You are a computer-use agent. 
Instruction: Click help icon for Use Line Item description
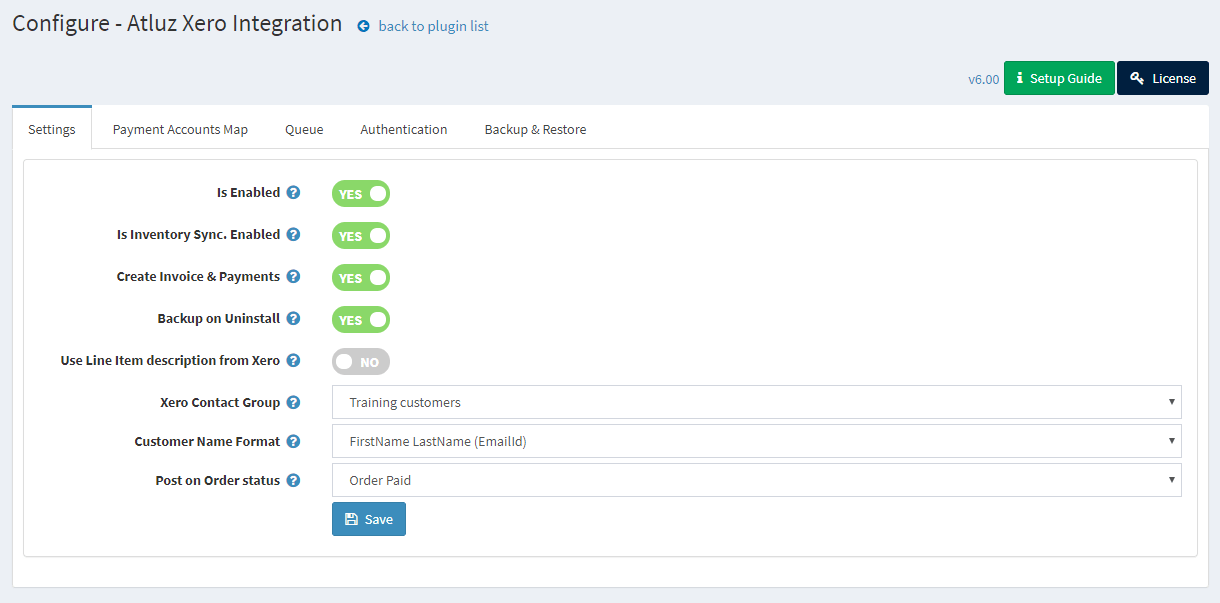coord(293,361)
